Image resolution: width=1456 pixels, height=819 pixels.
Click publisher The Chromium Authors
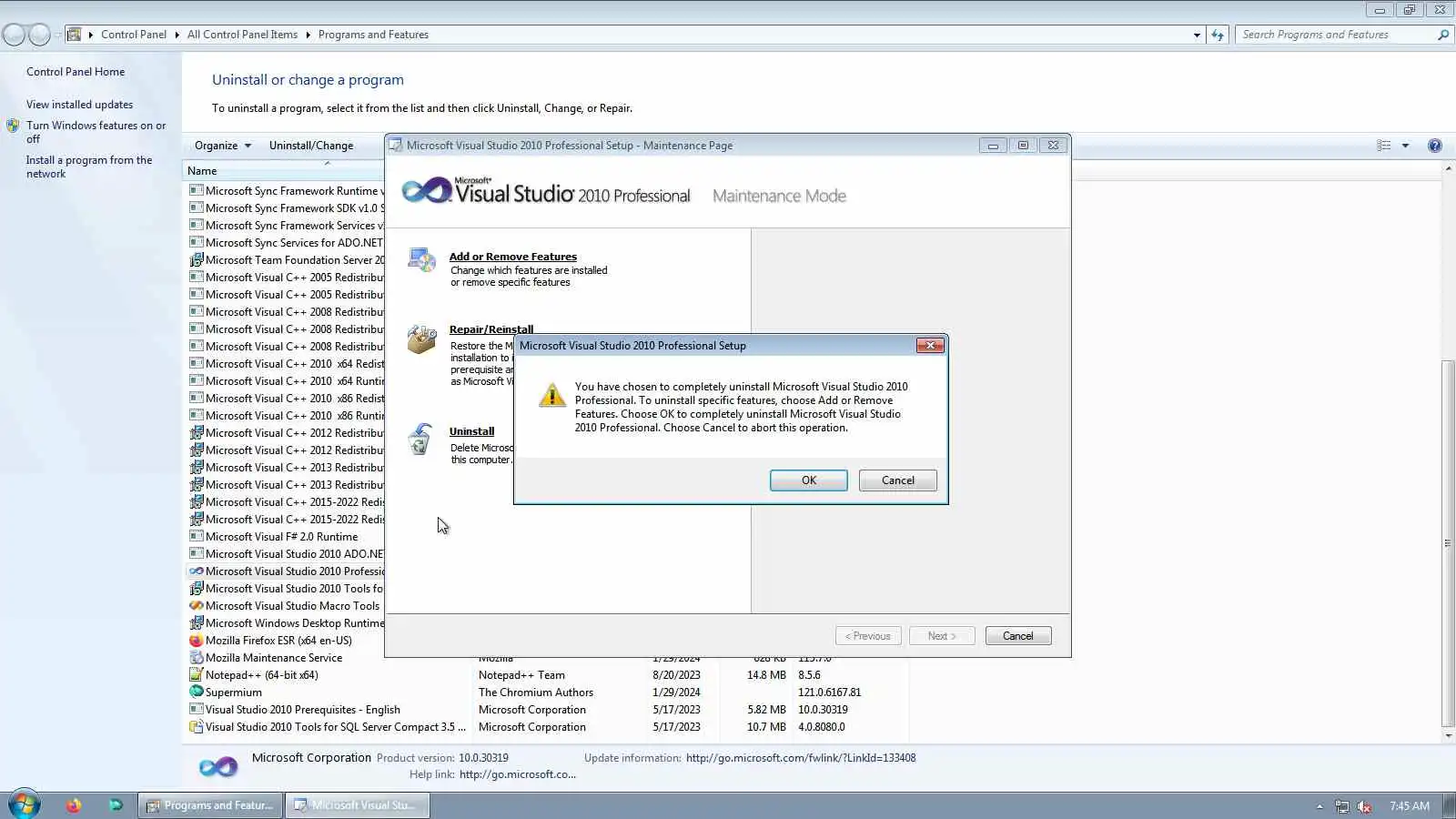coord(536,693)
